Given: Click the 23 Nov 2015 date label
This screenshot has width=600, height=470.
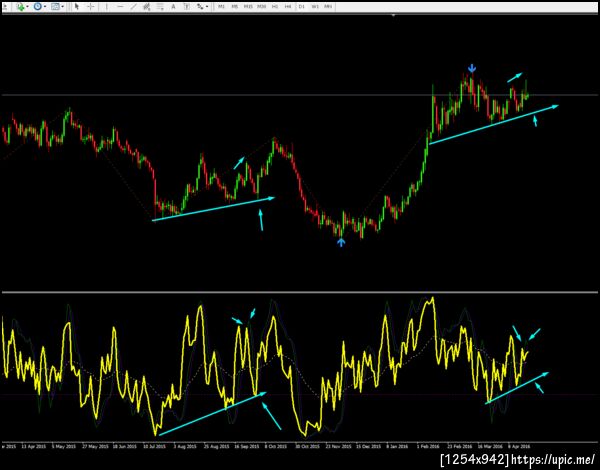Looking at the screenshot, I should click(x=338, y=446).
